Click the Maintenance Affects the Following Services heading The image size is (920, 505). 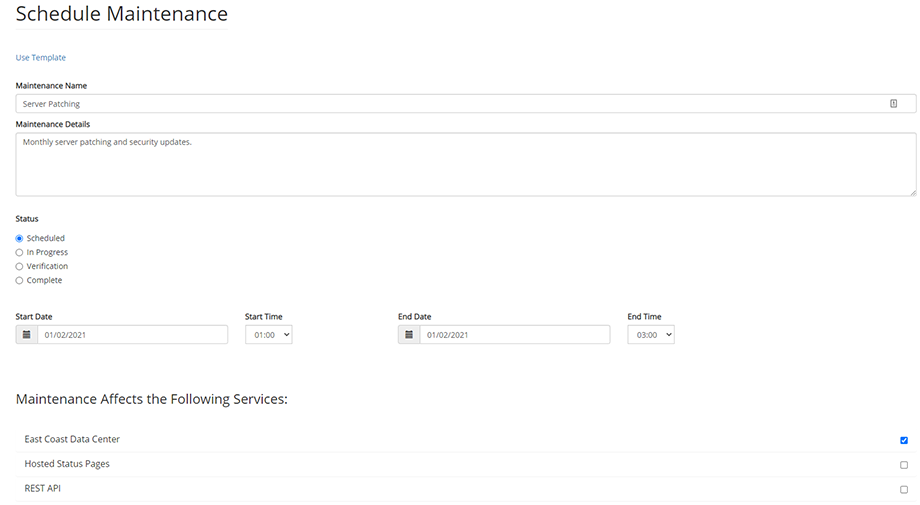(151, 399)
